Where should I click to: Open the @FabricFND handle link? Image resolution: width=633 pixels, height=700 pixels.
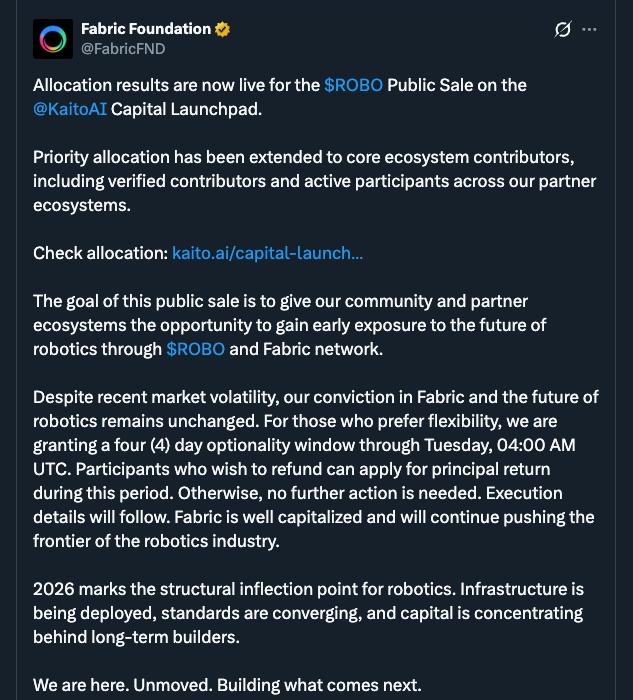coord(123,48)
